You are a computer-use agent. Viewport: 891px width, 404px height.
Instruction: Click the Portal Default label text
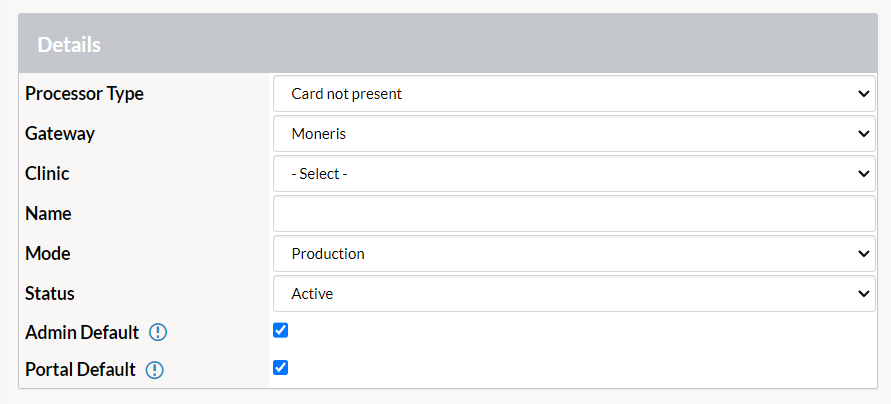pos(80,370)
